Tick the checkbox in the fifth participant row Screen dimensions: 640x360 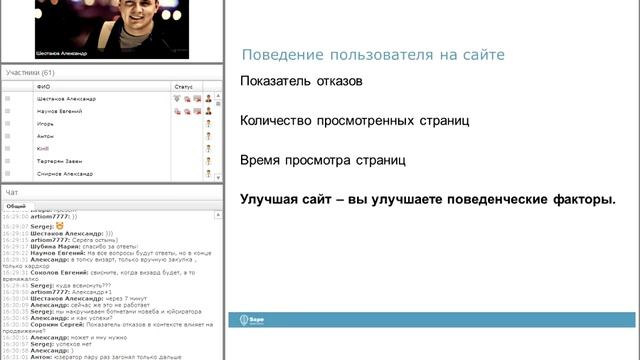click(x=7, y=149)
